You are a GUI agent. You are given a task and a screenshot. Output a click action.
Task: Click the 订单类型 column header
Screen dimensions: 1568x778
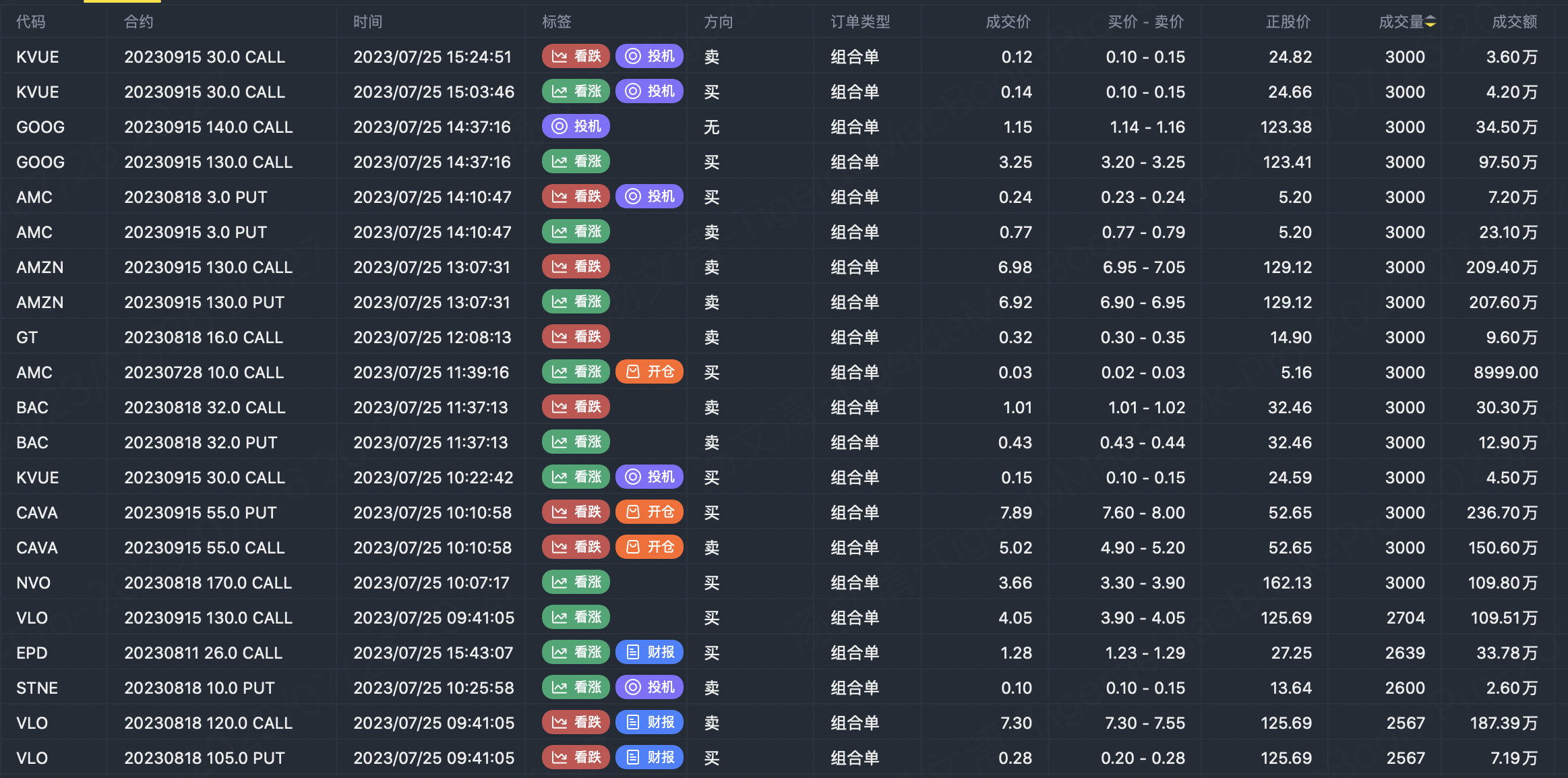click(860, 22)
